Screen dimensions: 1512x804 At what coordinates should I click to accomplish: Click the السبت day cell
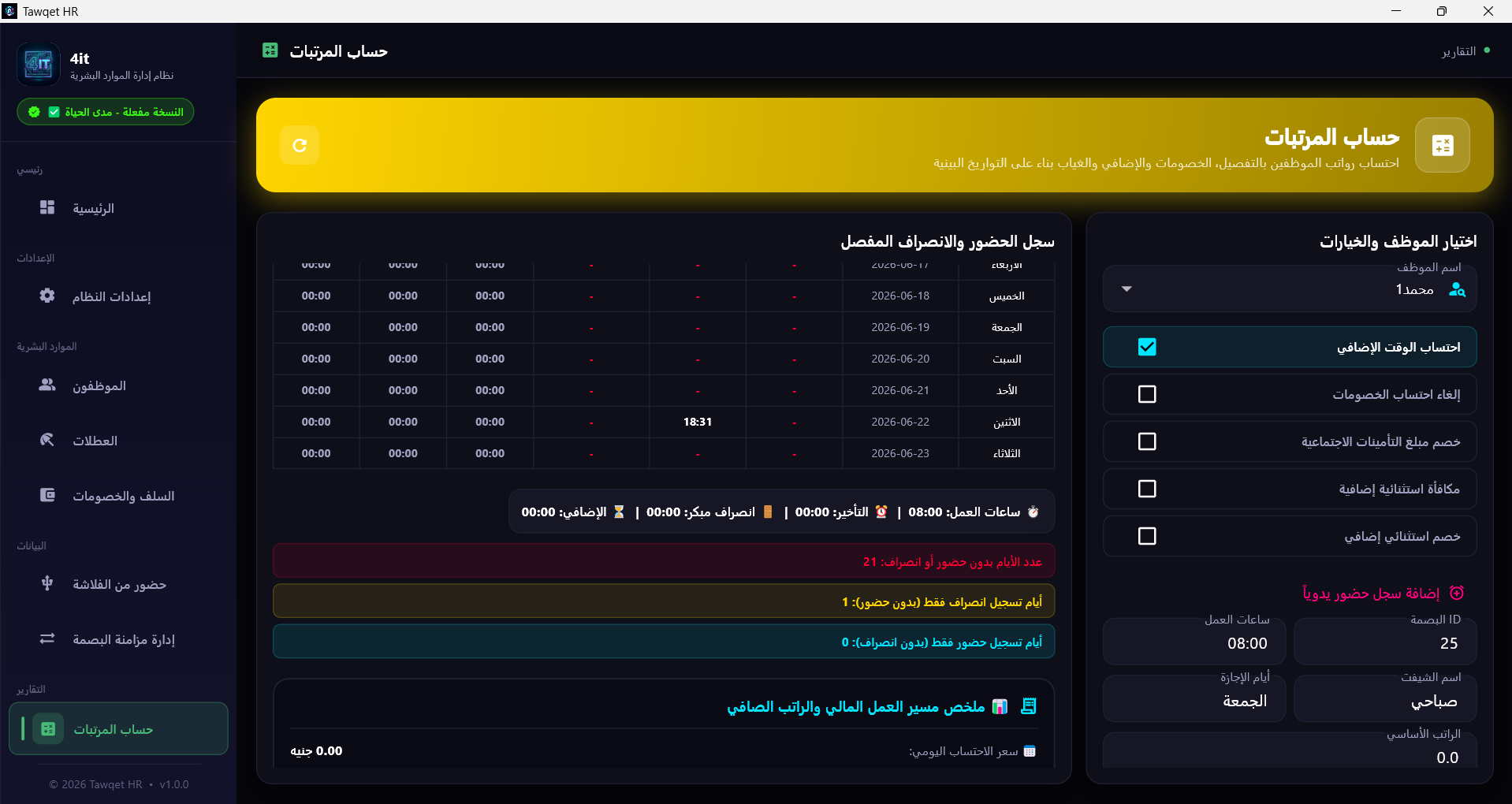pyautogui.click(x=1007, y=359)
